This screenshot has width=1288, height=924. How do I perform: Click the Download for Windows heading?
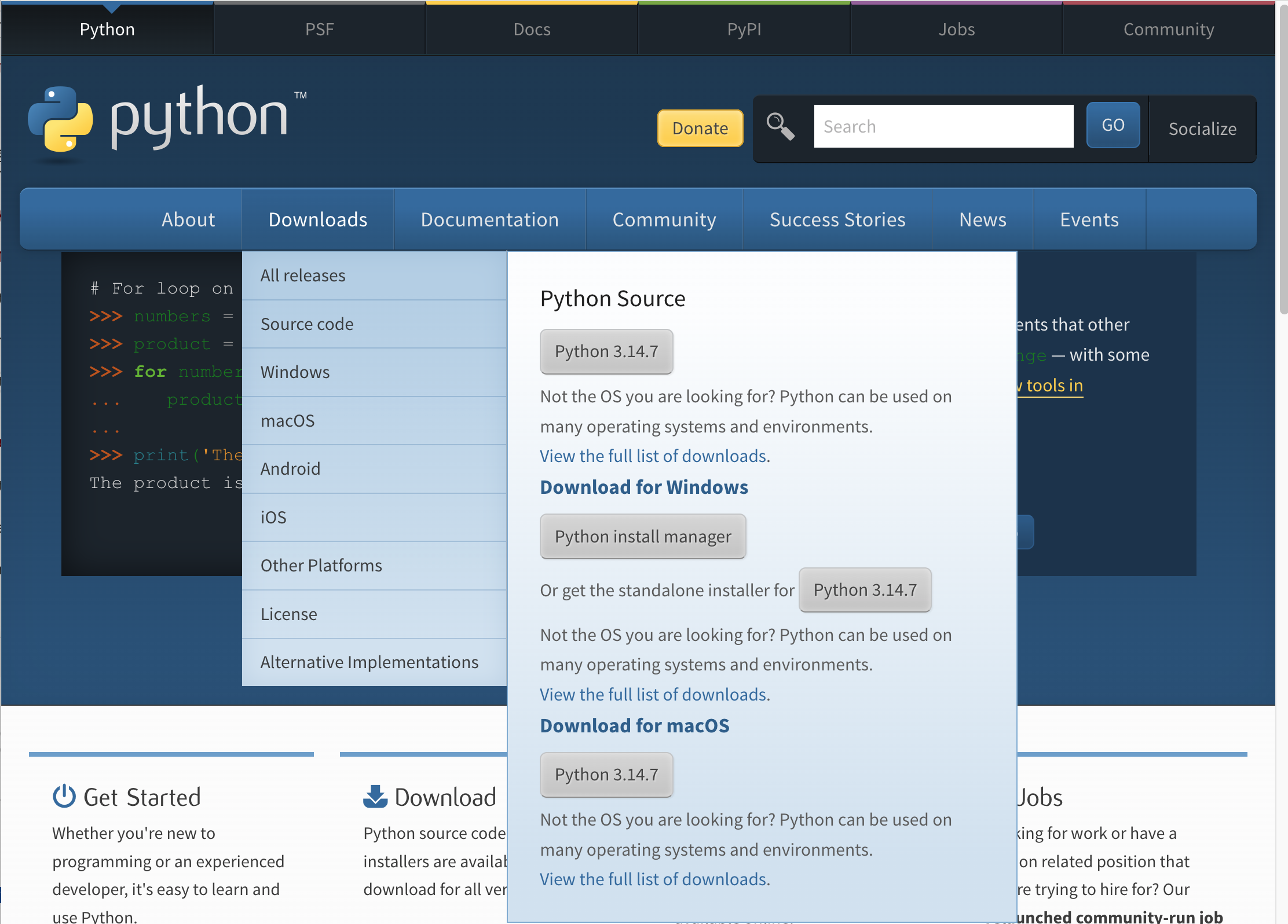point(644,487)
